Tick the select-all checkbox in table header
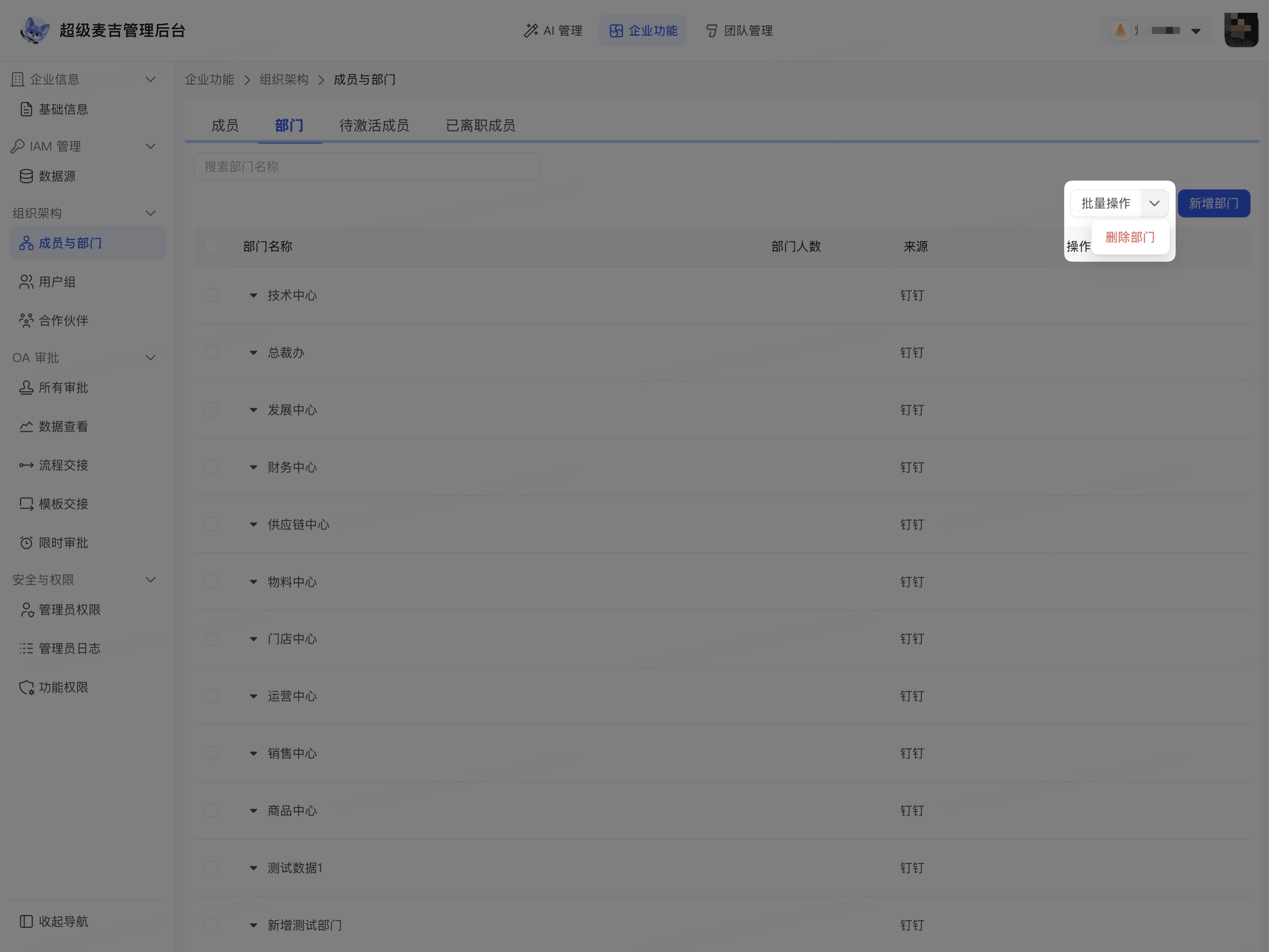This screenshot has width=1269, height=952. click(x=211, y=246)
